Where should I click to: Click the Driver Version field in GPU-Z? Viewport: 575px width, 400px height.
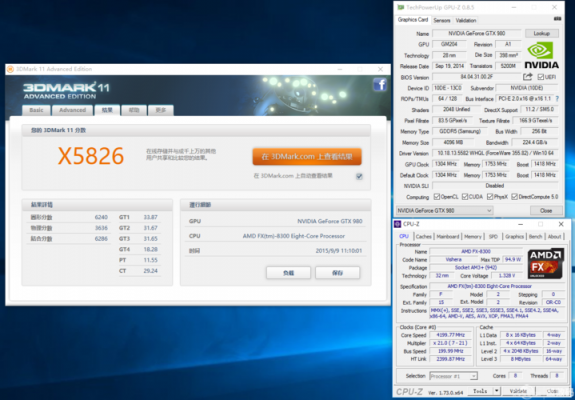pyautogui.click(x=495, y=153)
